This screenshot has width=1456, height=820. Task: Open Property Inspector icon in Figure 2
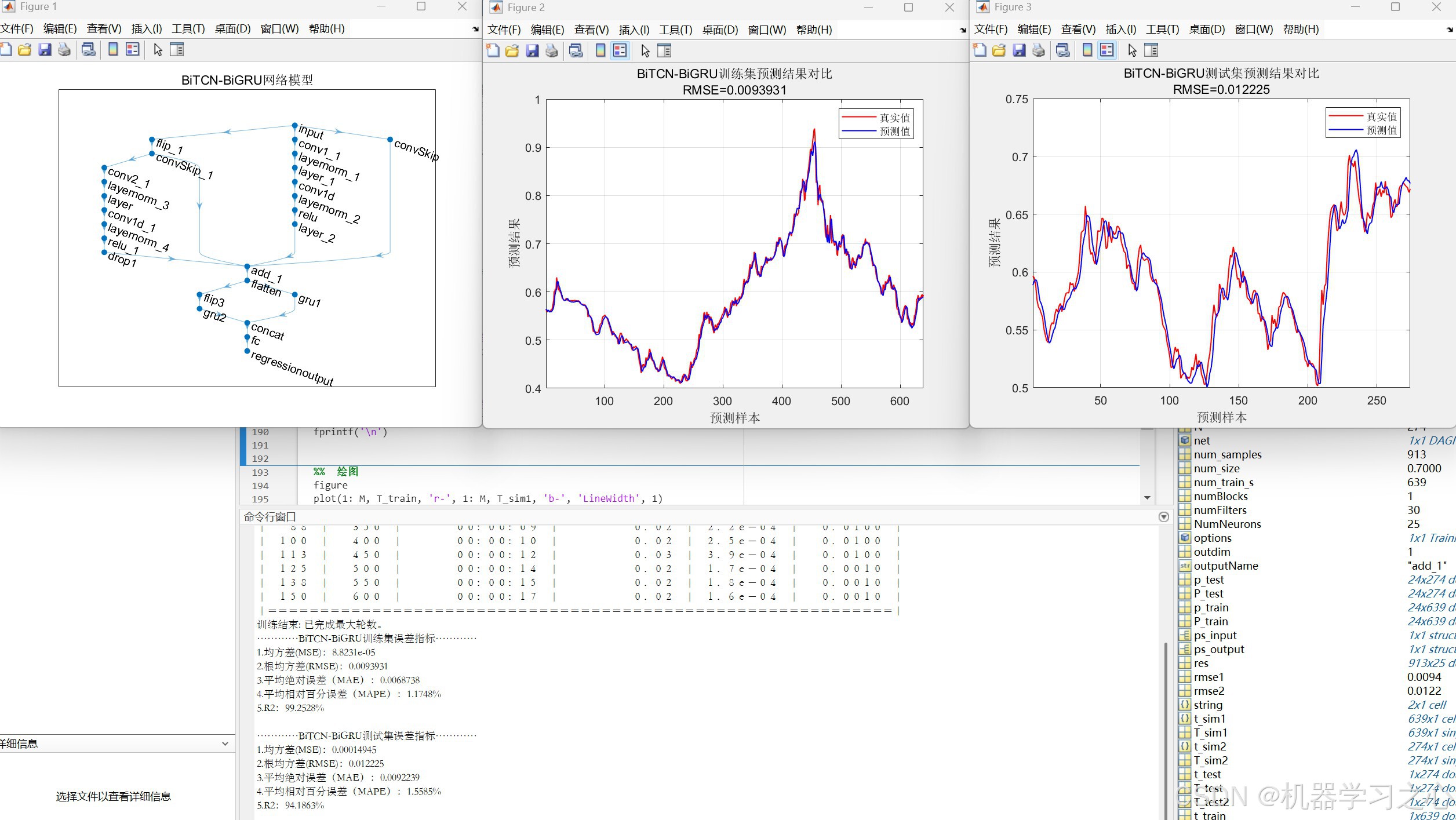(x=664, y=51)
